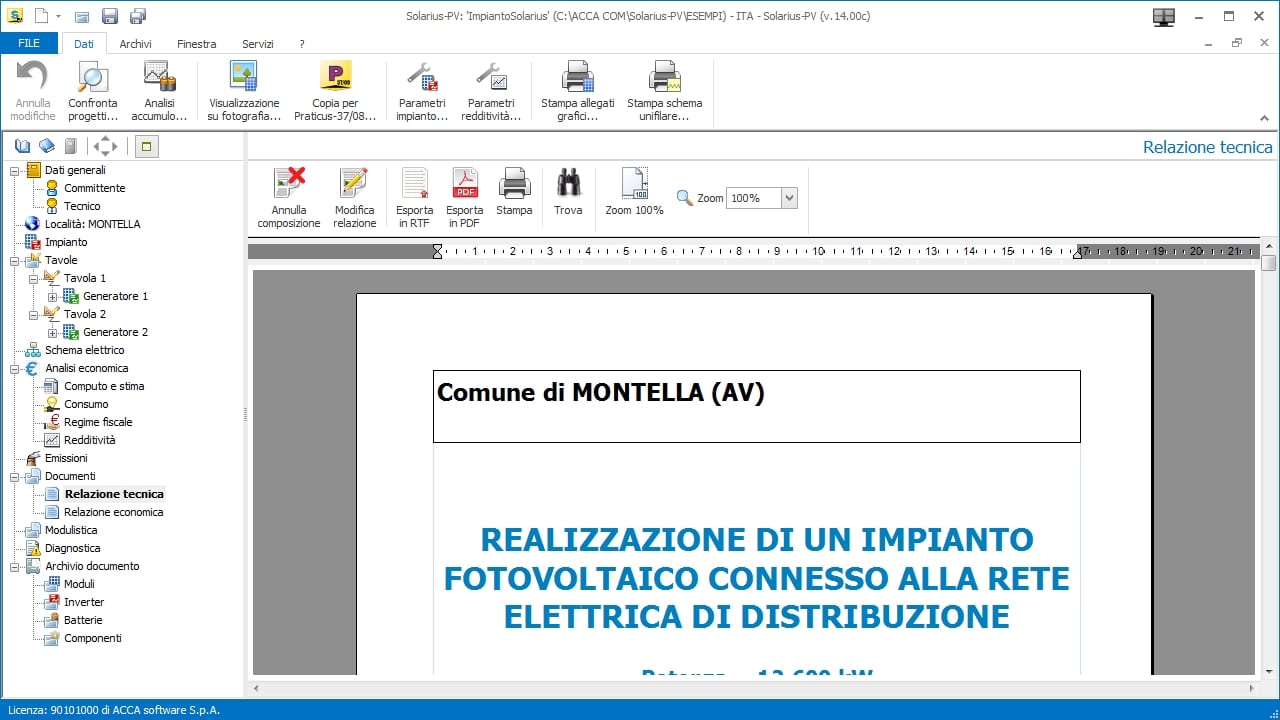Viewport: 1280px width, 720px height.
Task: Select Batterie in Archivio documento
Action: pyautogui.click(x=83, y=620)
